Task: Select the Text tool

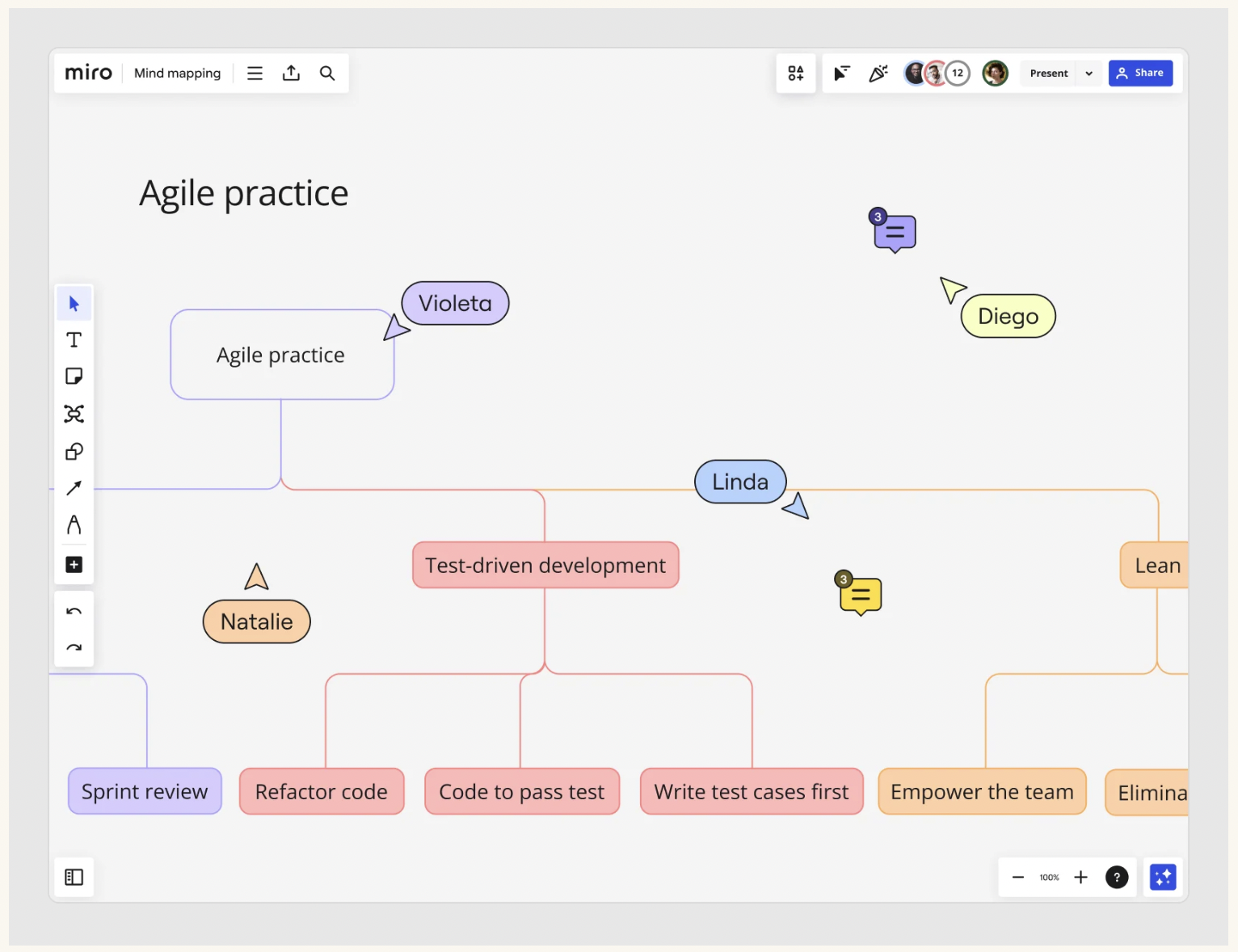Action: (74, 339)
